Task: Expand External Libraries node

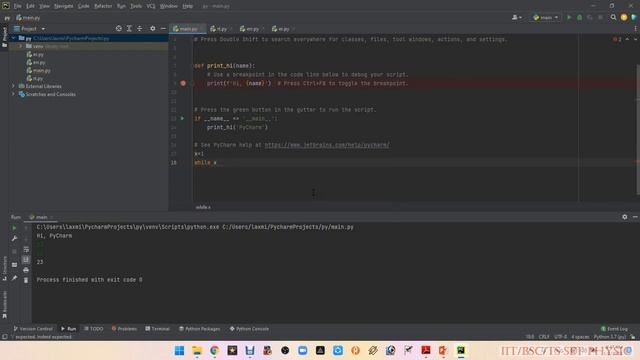Action: (x=13, y=86)
